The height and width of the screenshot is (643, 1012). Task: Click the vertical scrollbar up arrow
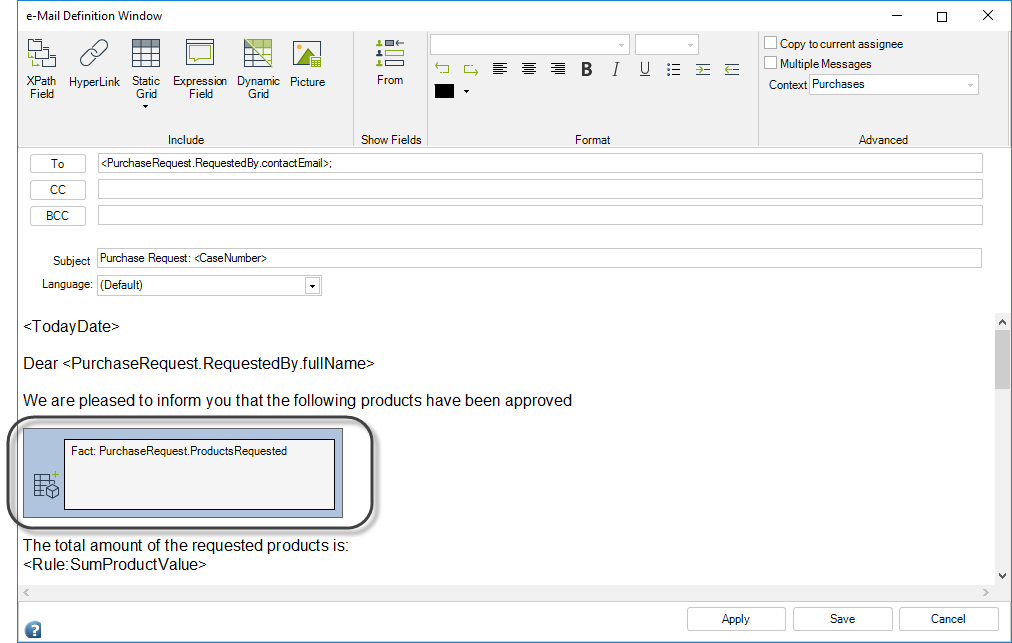(x=1002, y=321)
